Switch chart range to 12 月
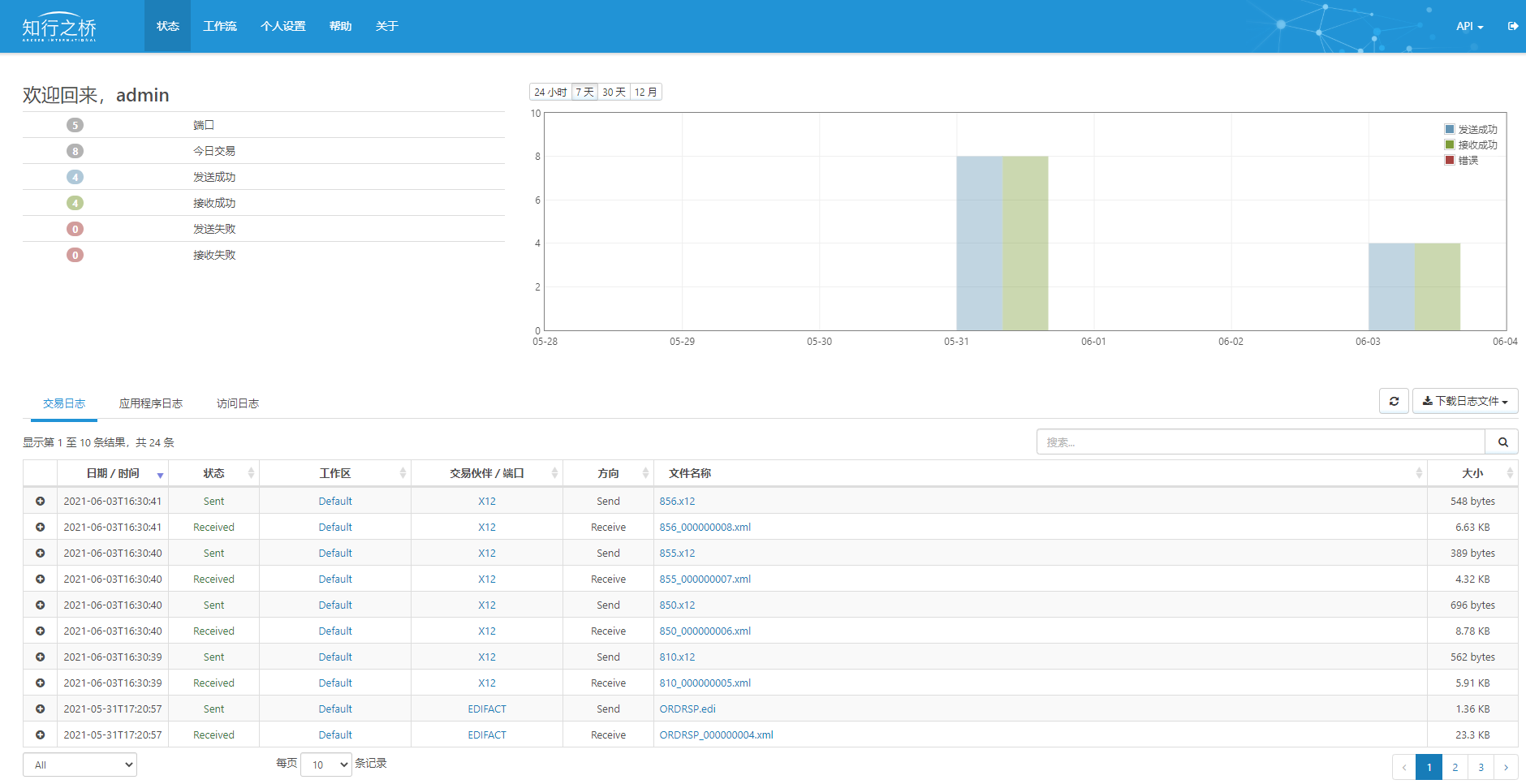Viewport: 1526px width, 784px height. (645, 93)
